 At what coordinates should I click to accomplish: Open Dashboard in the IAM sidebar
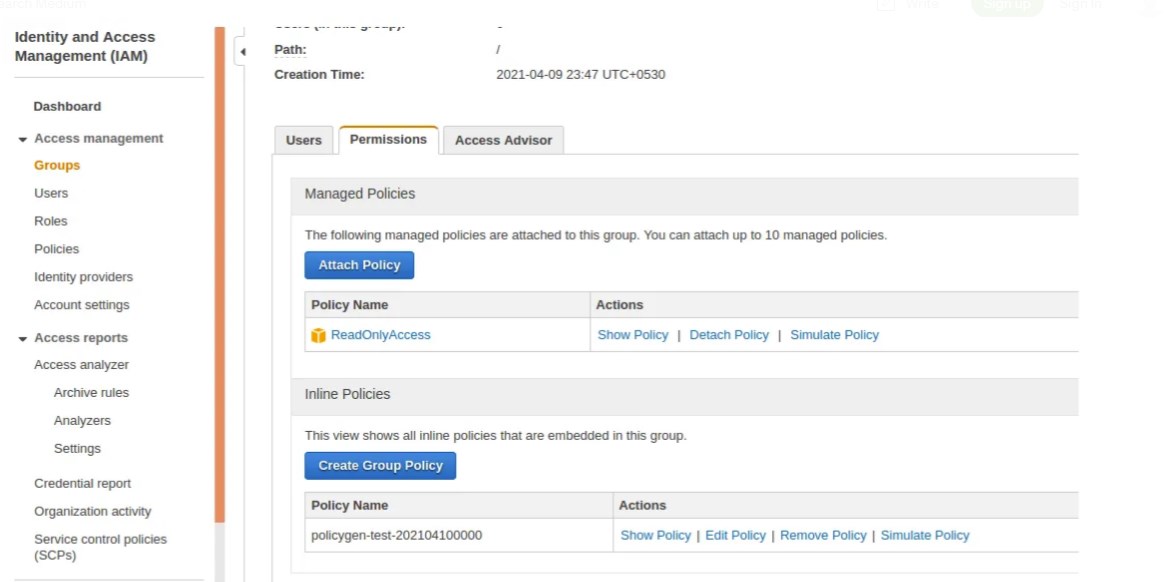coord(67,106)
